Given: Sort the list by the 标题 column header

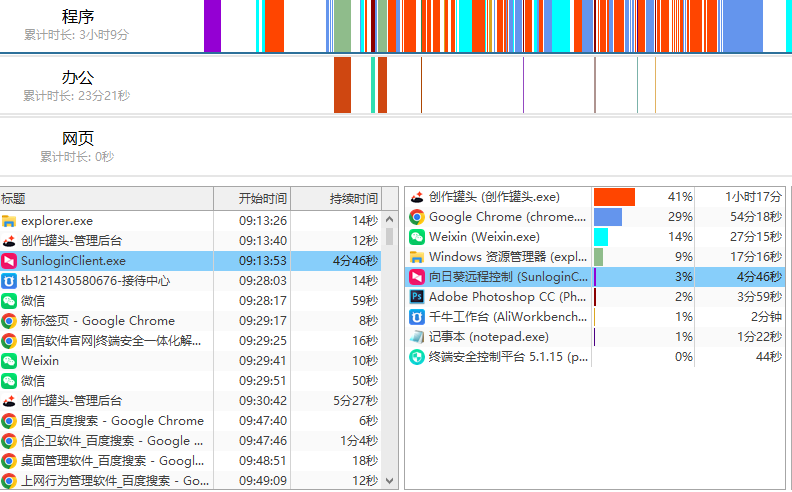Looking at the screenshot, I should click(x=107, y=199).
